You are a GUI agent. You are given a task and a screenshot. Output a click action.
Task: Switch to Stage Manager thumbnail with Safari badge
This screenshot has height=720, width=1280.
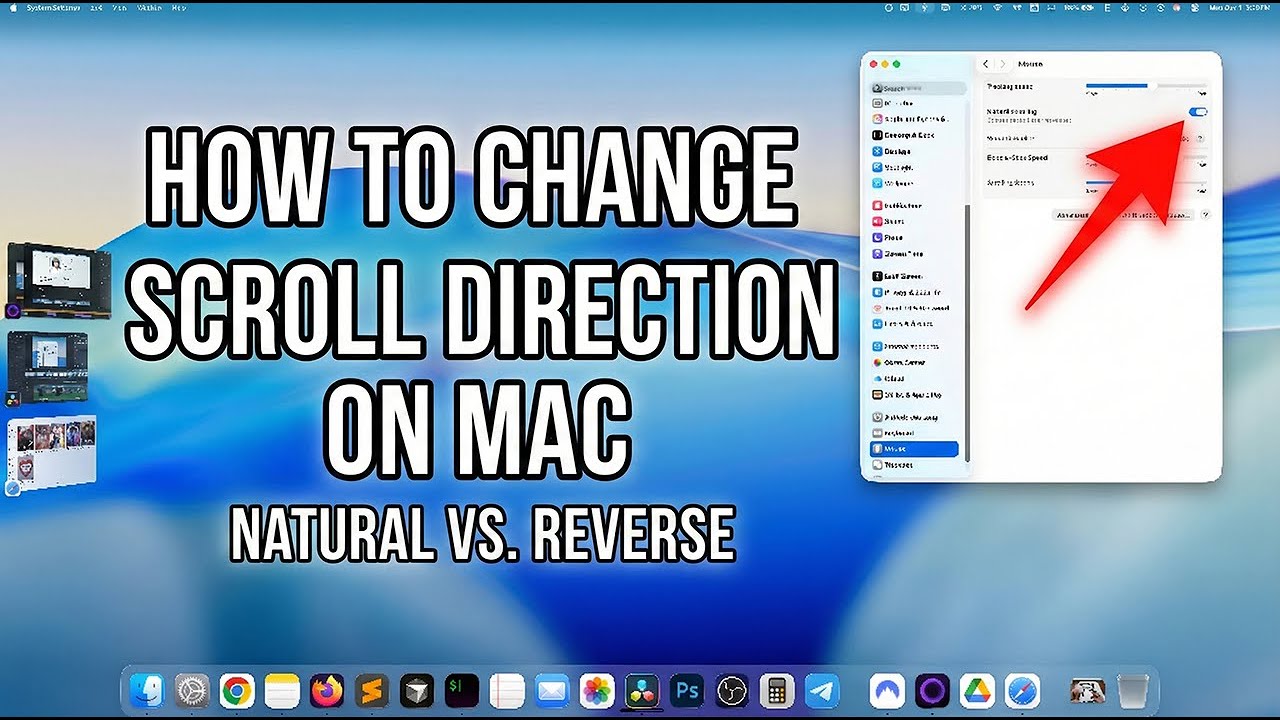[x=52, y=453]
